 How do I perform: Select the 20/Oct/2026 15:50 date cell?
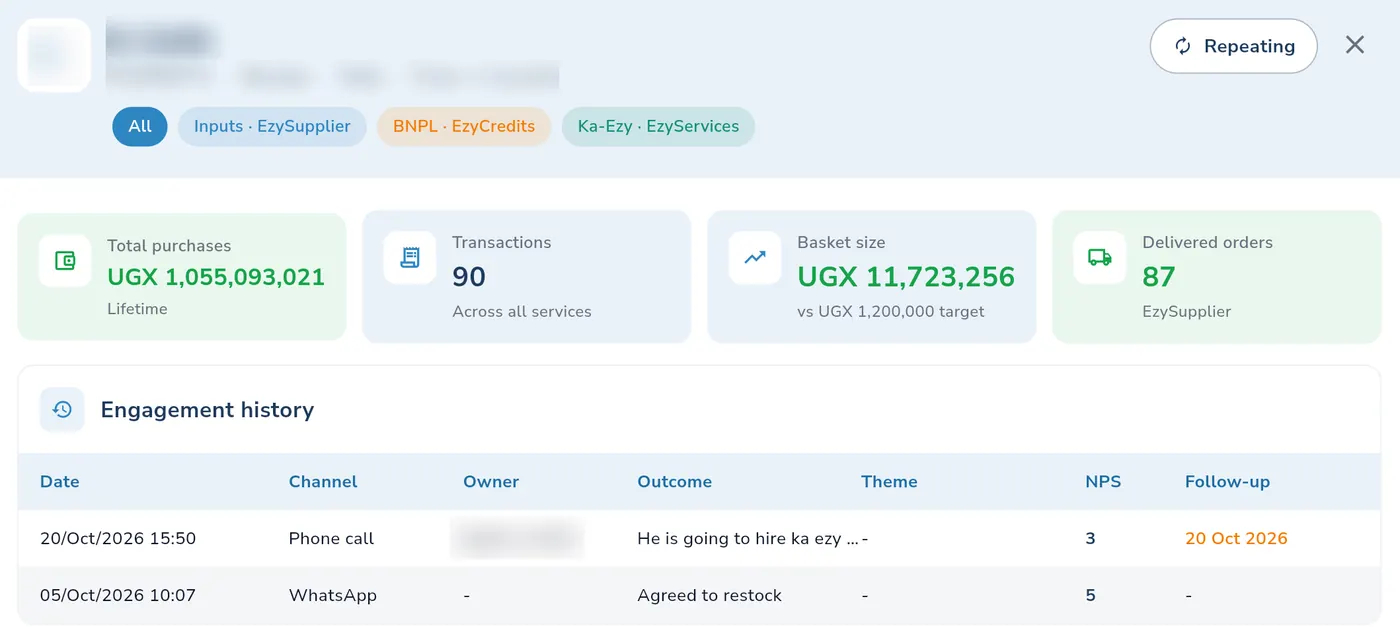118,538
